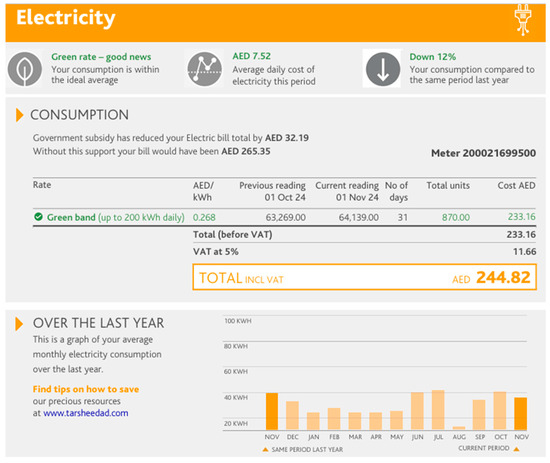Click the green leaf rate icon

[25, 69]
